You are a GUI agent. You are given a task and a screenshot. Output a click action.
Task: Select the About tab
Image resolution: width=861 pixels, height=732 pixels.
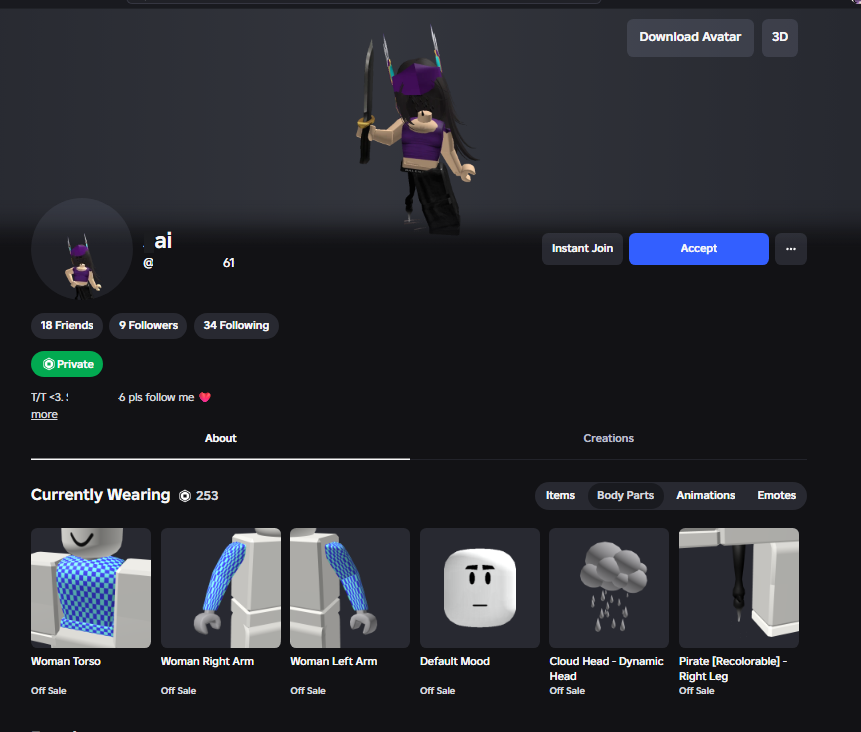[220, 438]
